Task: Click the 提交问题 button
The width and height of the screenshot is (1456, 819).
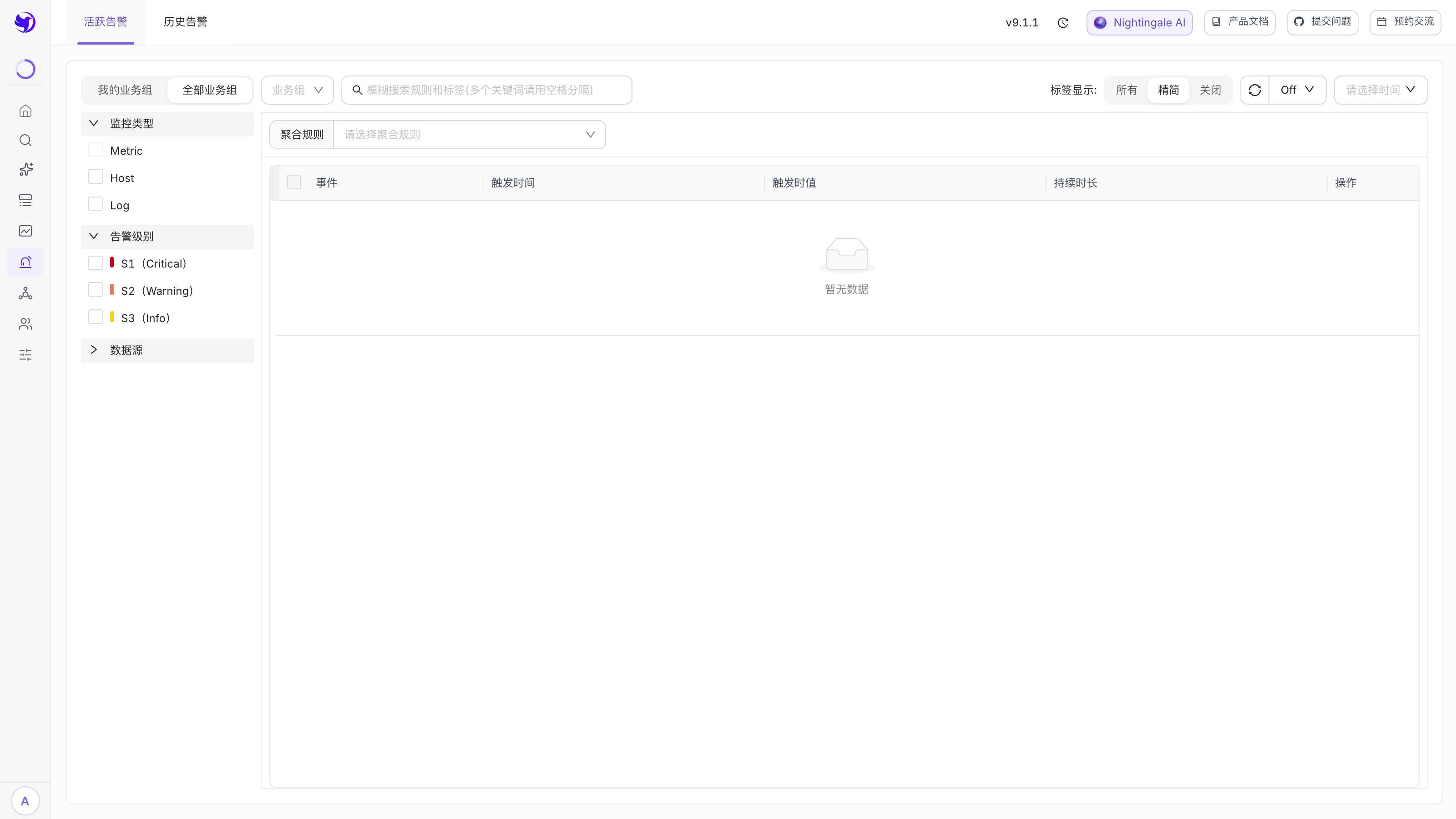Action: point(1323,22)
